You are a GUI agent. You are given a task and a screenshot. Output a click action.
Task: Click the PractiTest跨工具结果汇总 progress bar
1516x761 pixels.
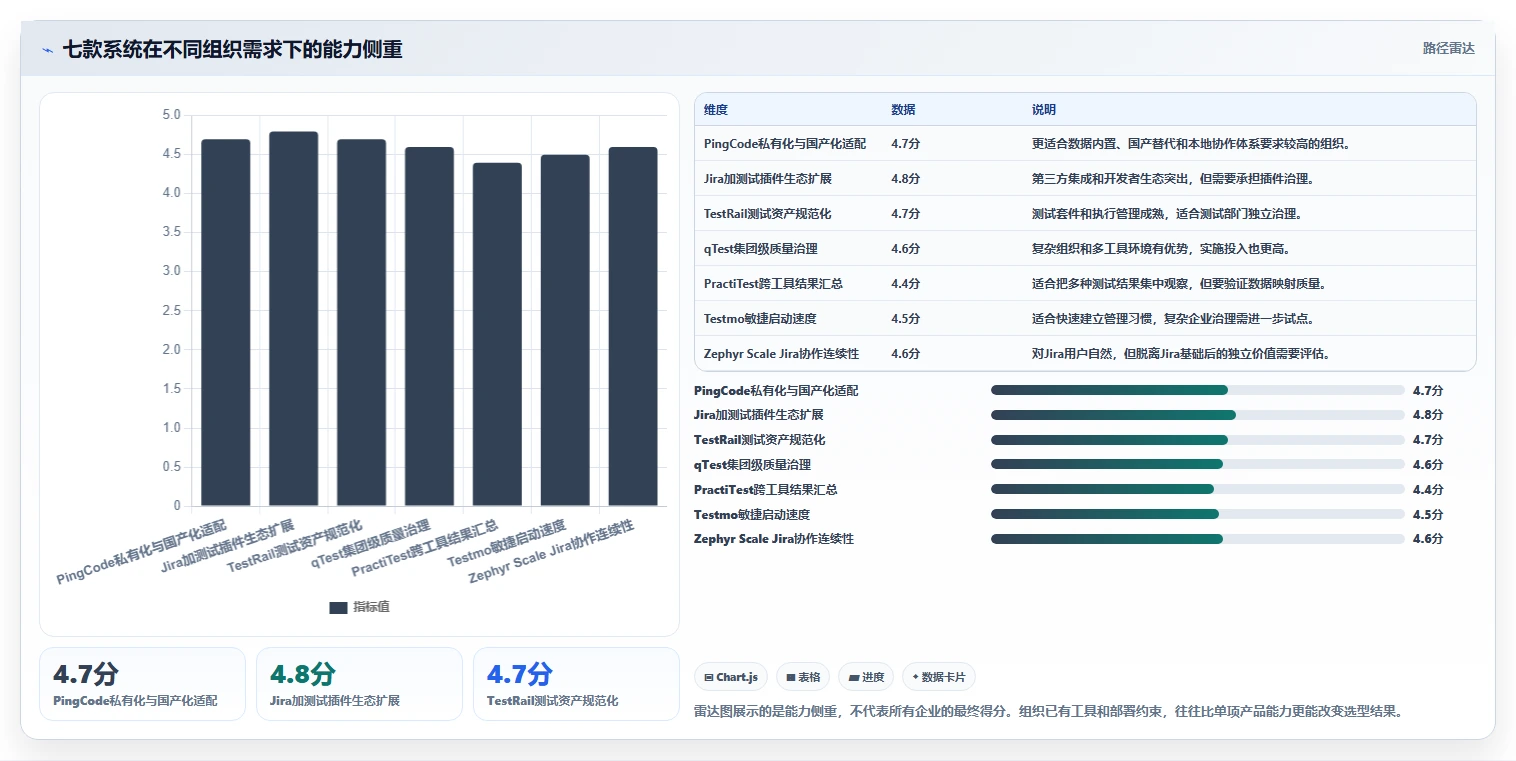click(1198, 490)
